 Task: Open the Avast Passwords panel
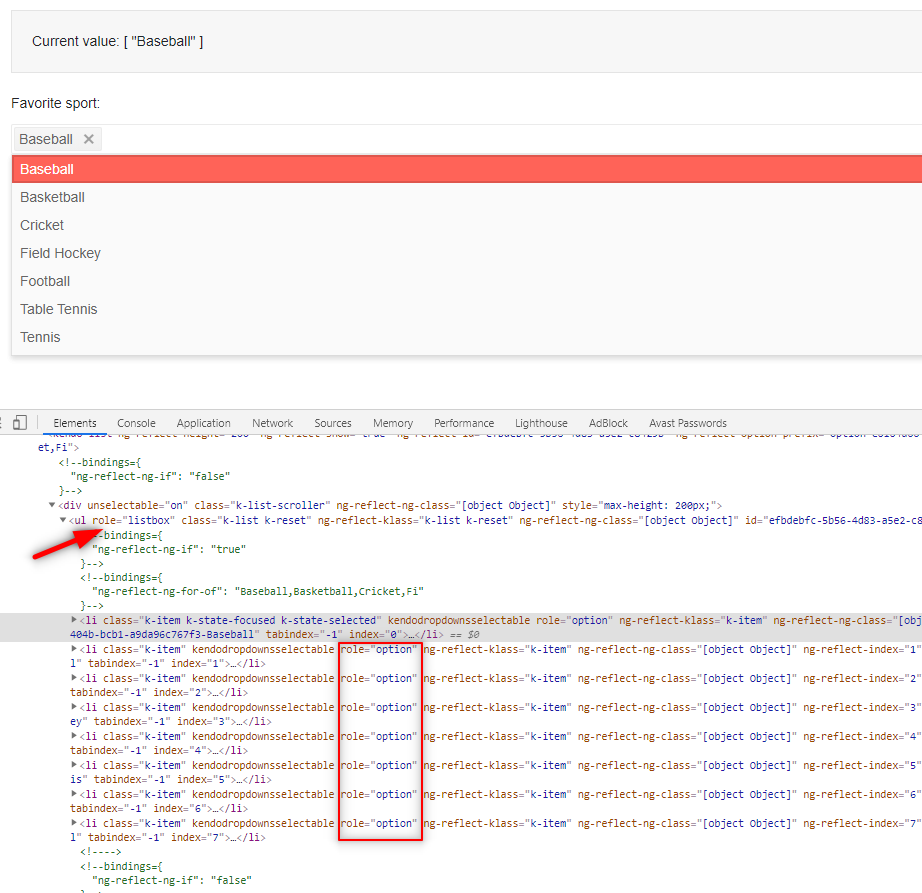[687, 423]
